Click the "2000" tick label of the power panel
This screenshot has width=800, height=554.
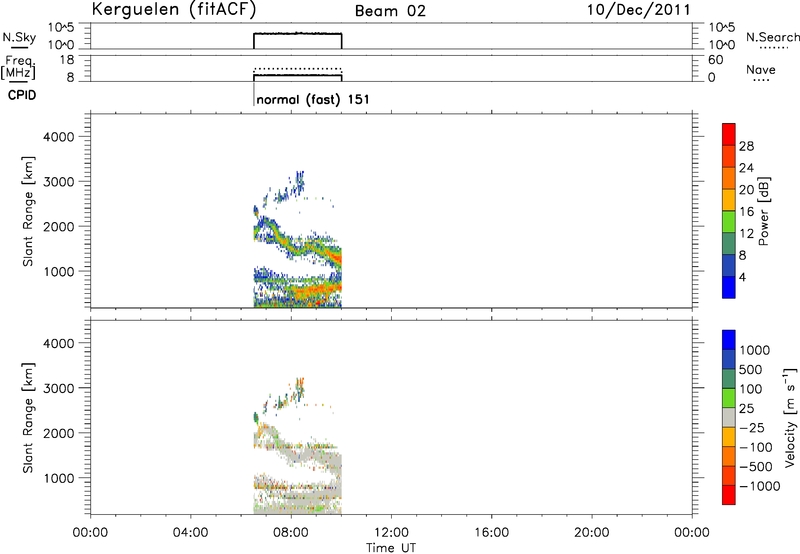pyautogui.click(x=59, y=226)
